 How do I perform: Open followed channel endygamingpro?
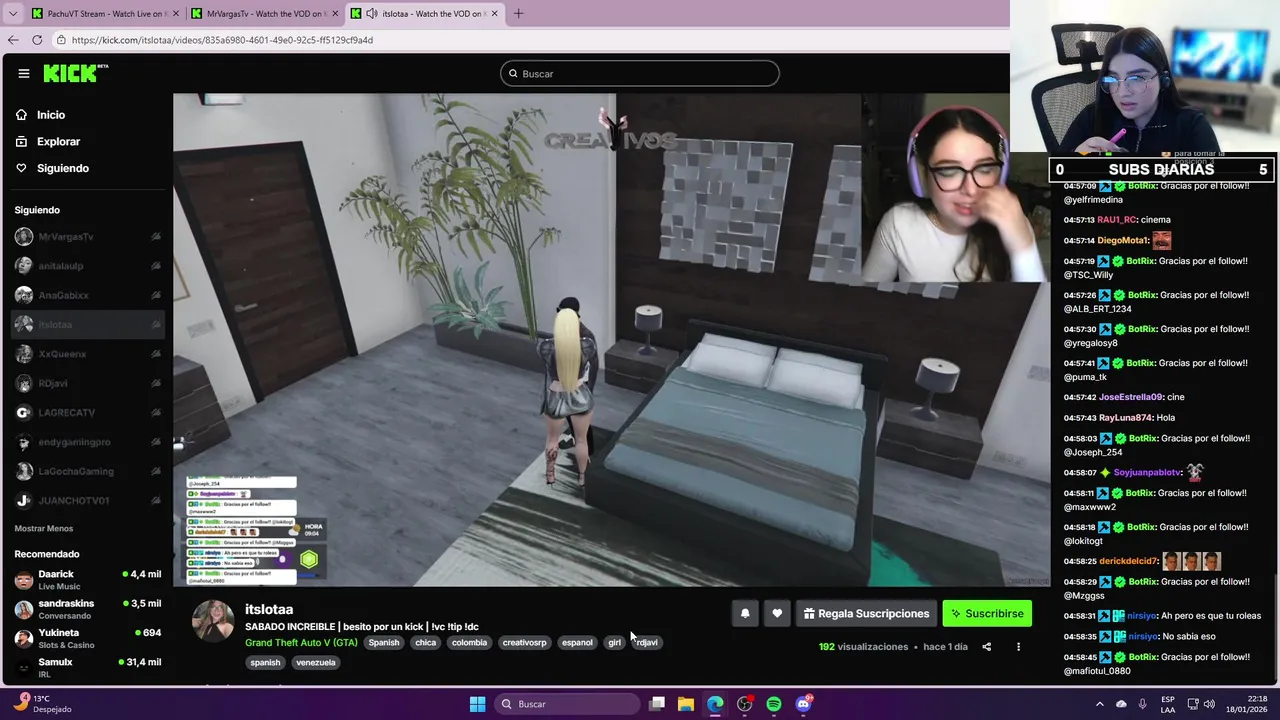tap(87, 442)
